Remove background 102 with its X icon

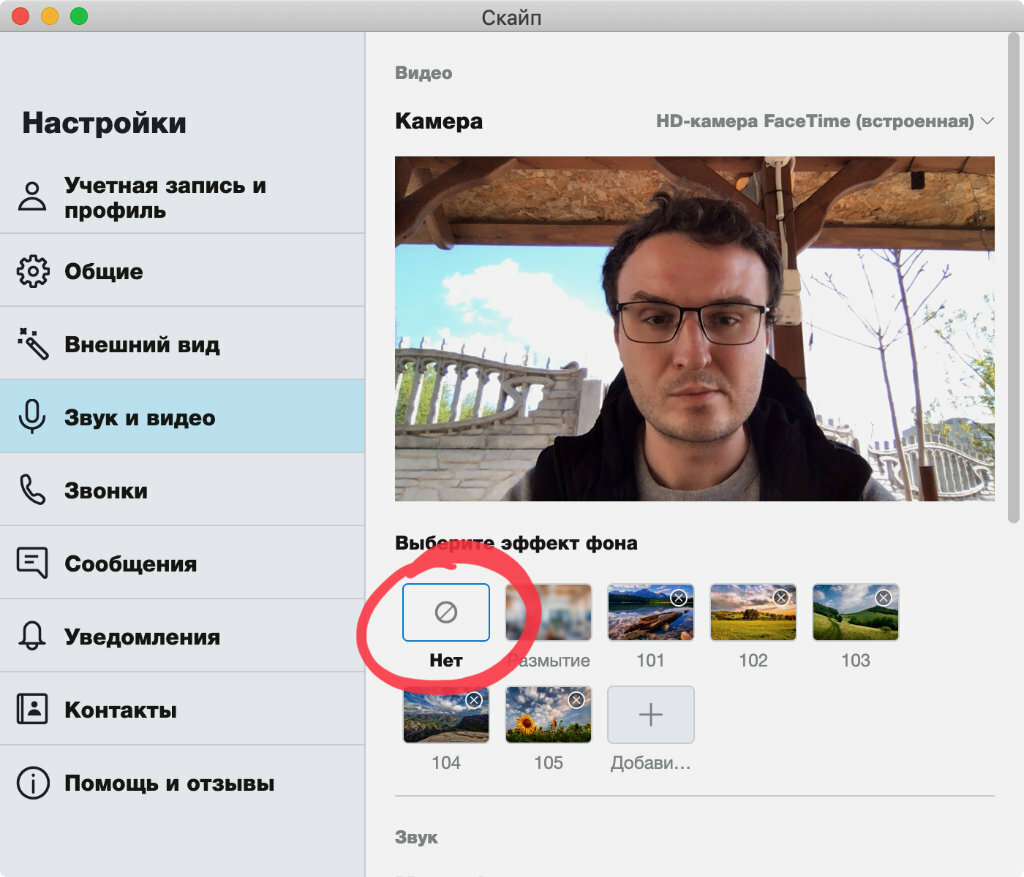781,598
